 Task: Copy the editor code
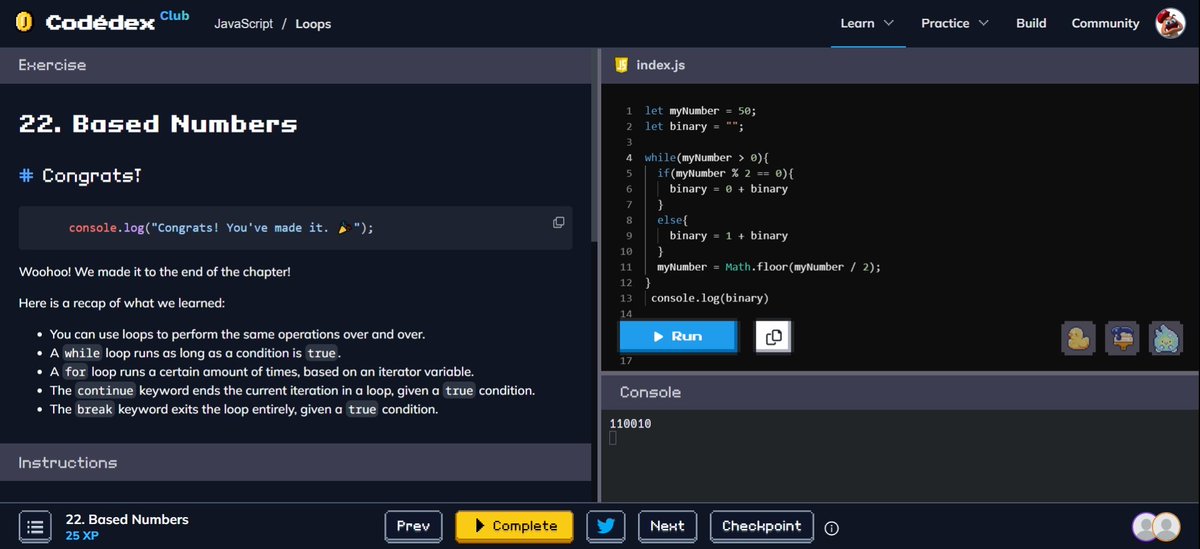(773, 337)
